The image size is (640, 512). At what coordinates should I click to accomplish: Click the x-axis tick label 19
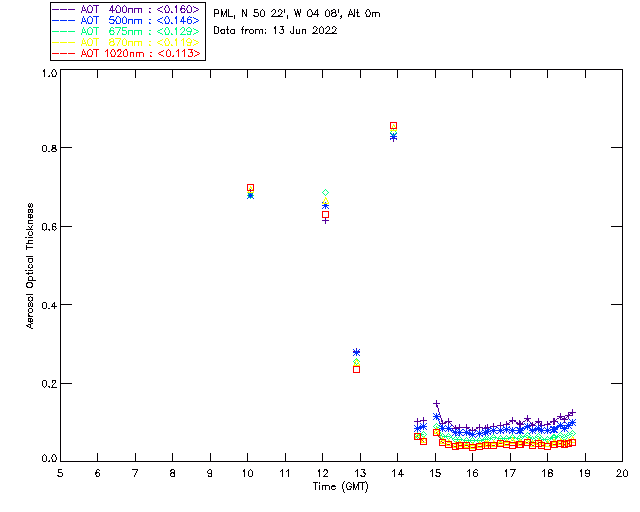pyautogui.click(x=585, y=473)
